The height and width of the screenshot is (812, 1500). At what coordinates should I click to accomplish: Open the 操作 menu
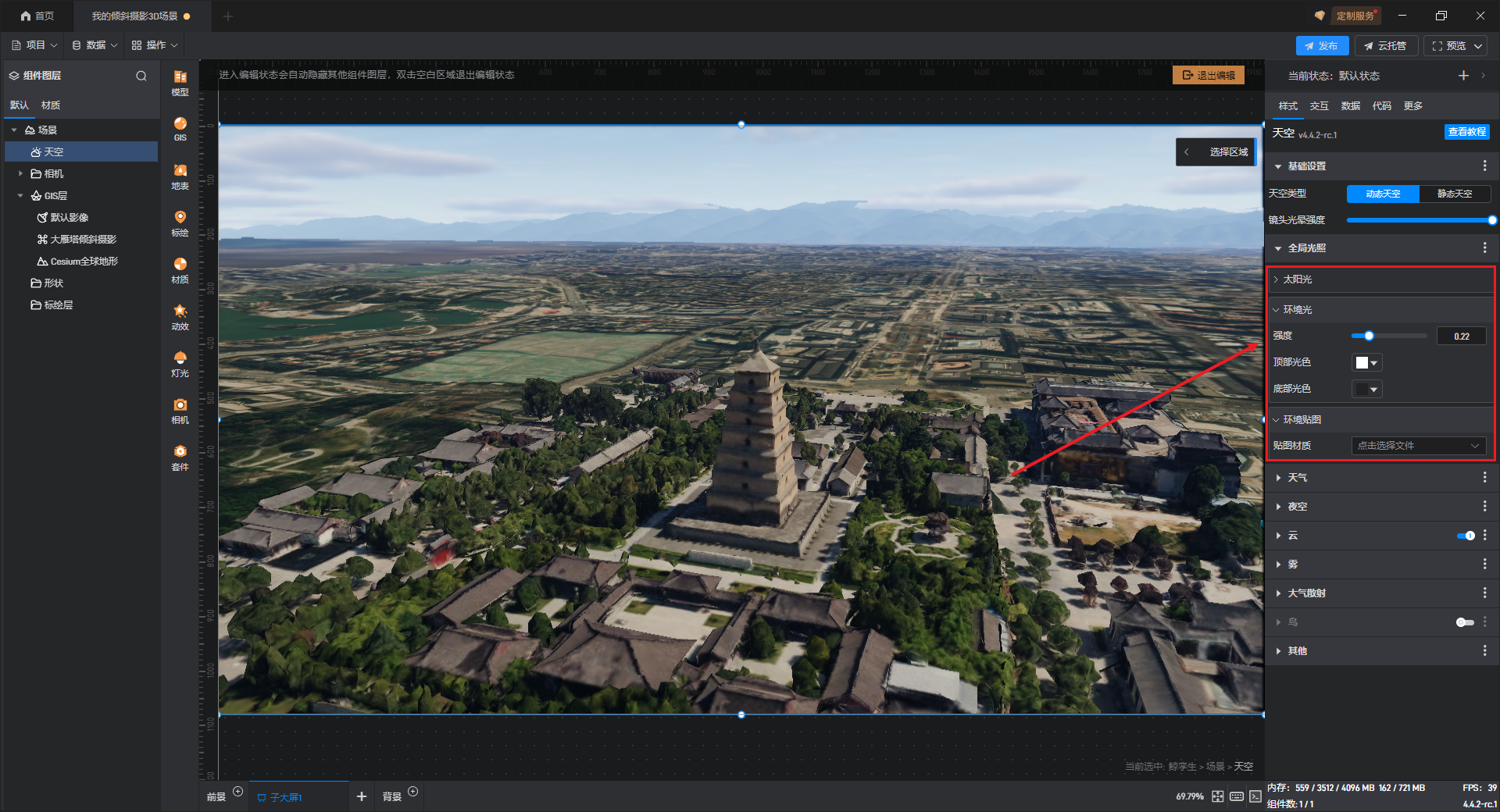155,45
